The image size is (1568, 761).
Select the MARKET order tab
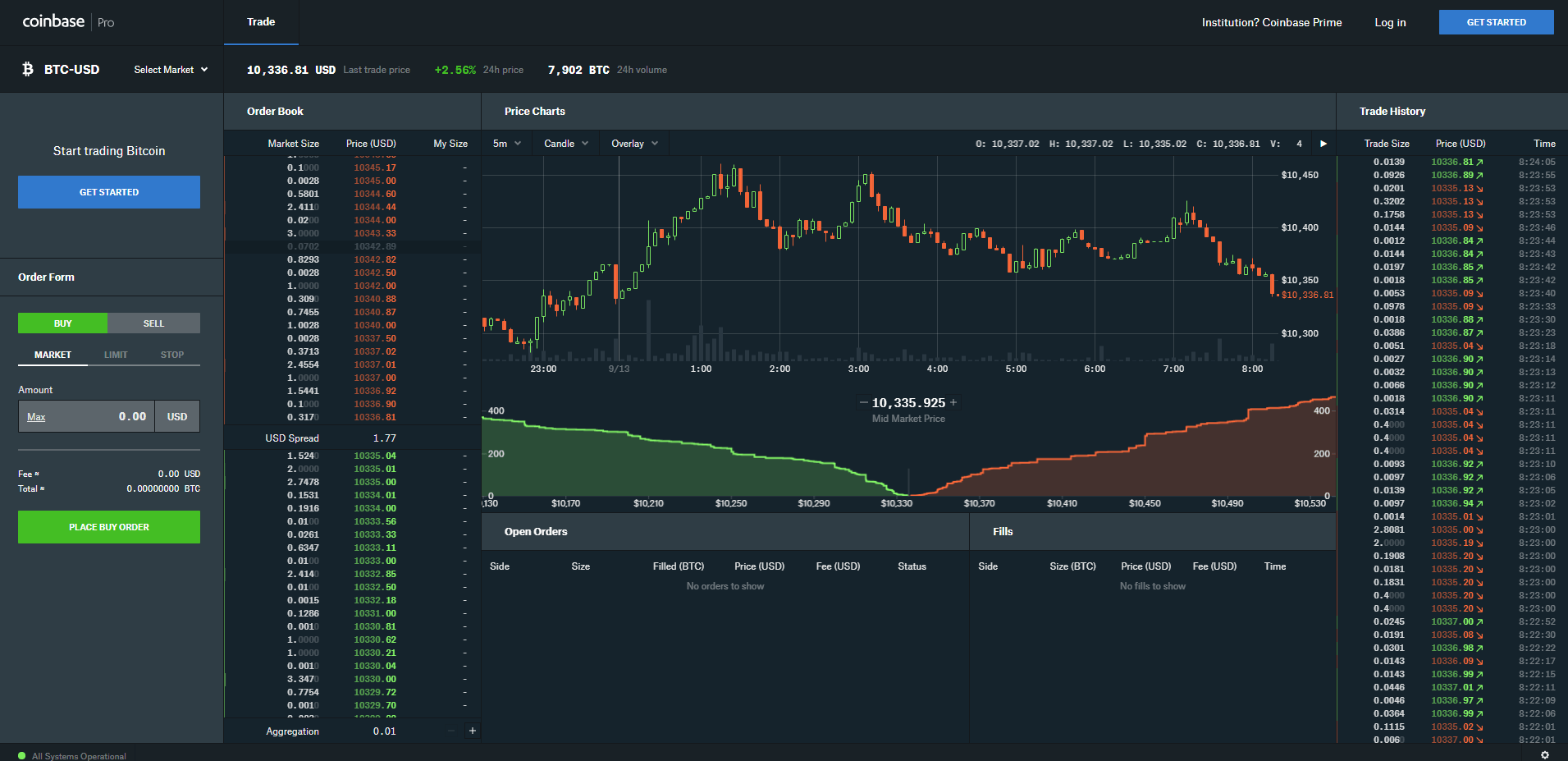(53, 355)
